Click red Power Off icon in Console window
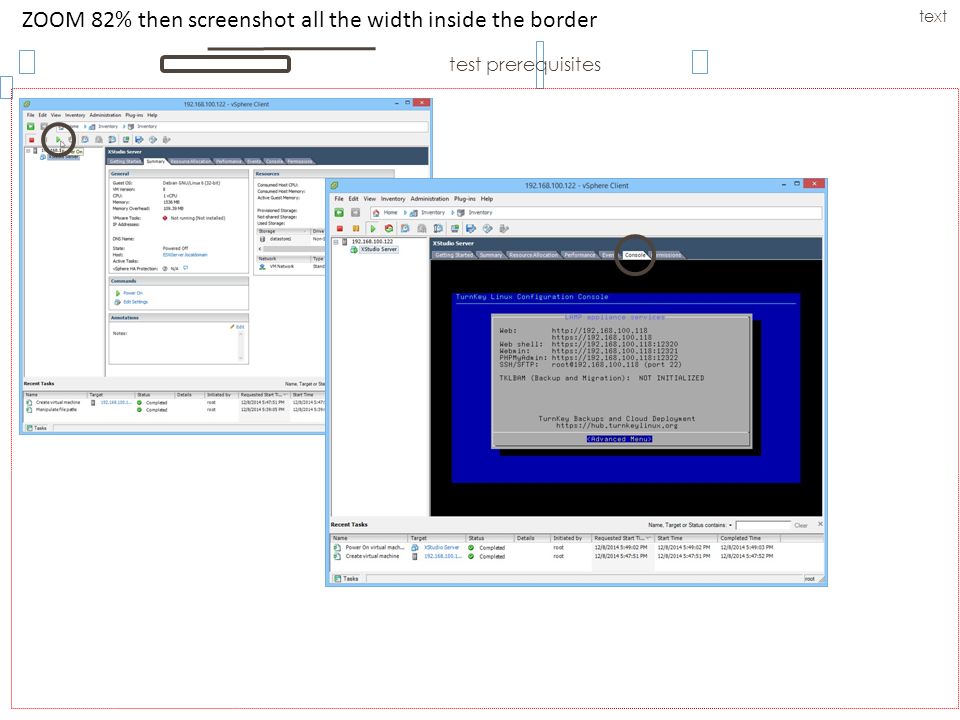 (340, 229)
